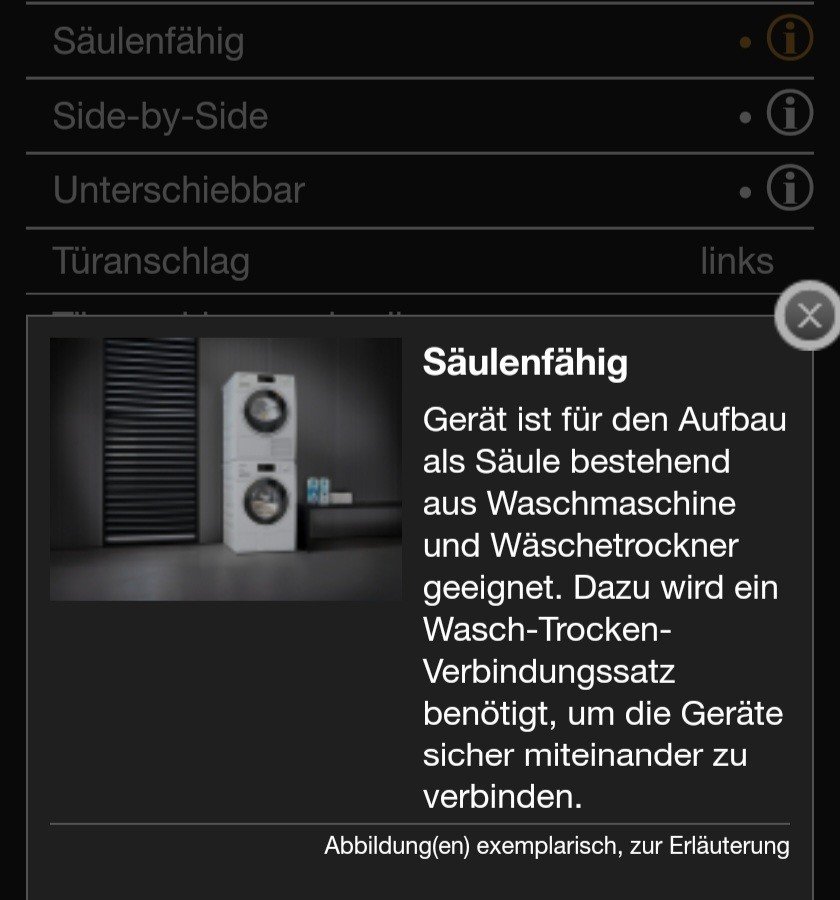Click the lower washing machine in the image
840x900 pixels.
pos(260,506)
